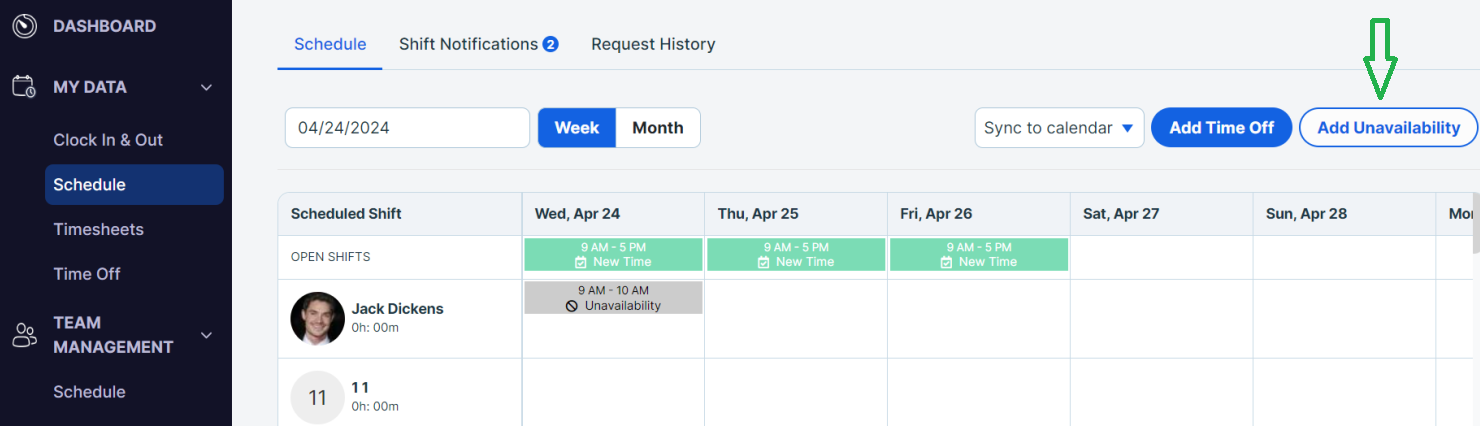Open the Thursday 9 AM - 5 PM open shift
Image resolution: width=1480 pixels, height=426 pixels.
pyautogui.click(x=796, y=254)
